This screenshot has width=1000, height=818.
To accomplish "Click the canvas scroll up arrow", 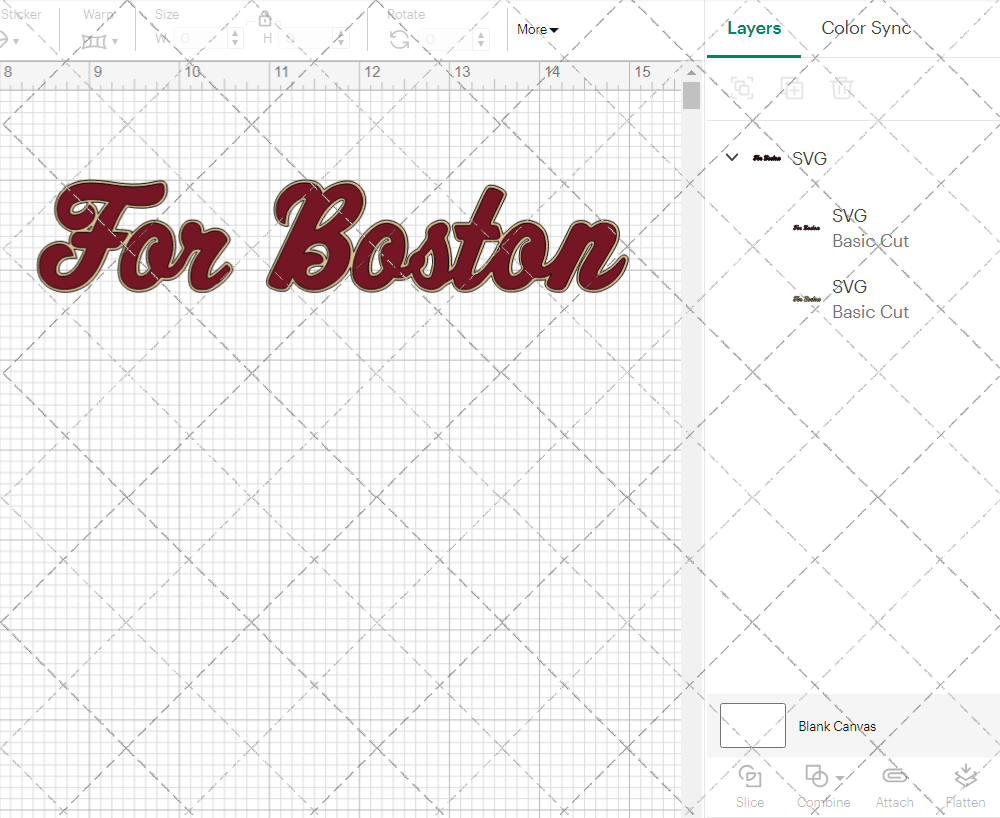I will click(691, 72).
